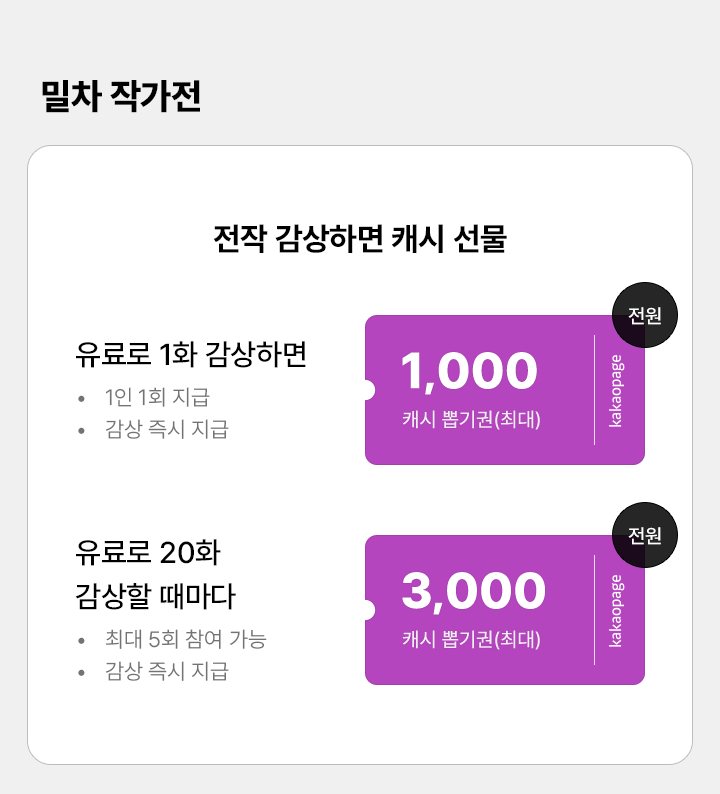Click the 유료로 1화 감상하면 condition text
The image size is (720, 794).
point(190,355)
